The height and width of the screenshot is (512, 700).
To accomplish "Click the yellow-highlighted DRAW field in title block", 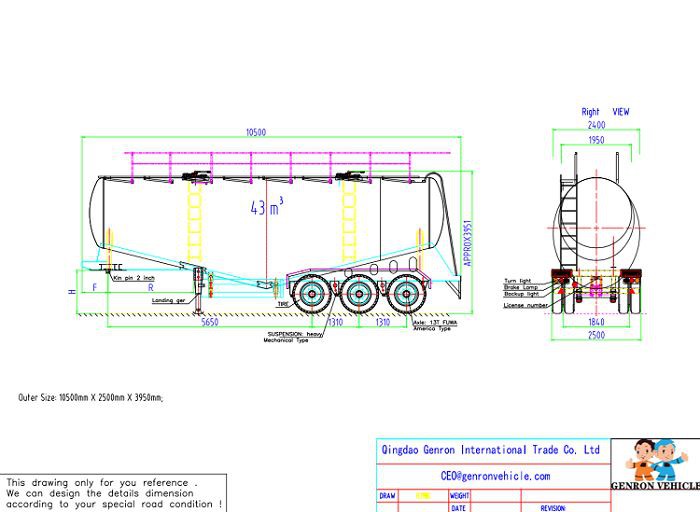I will tap(422, 495).
